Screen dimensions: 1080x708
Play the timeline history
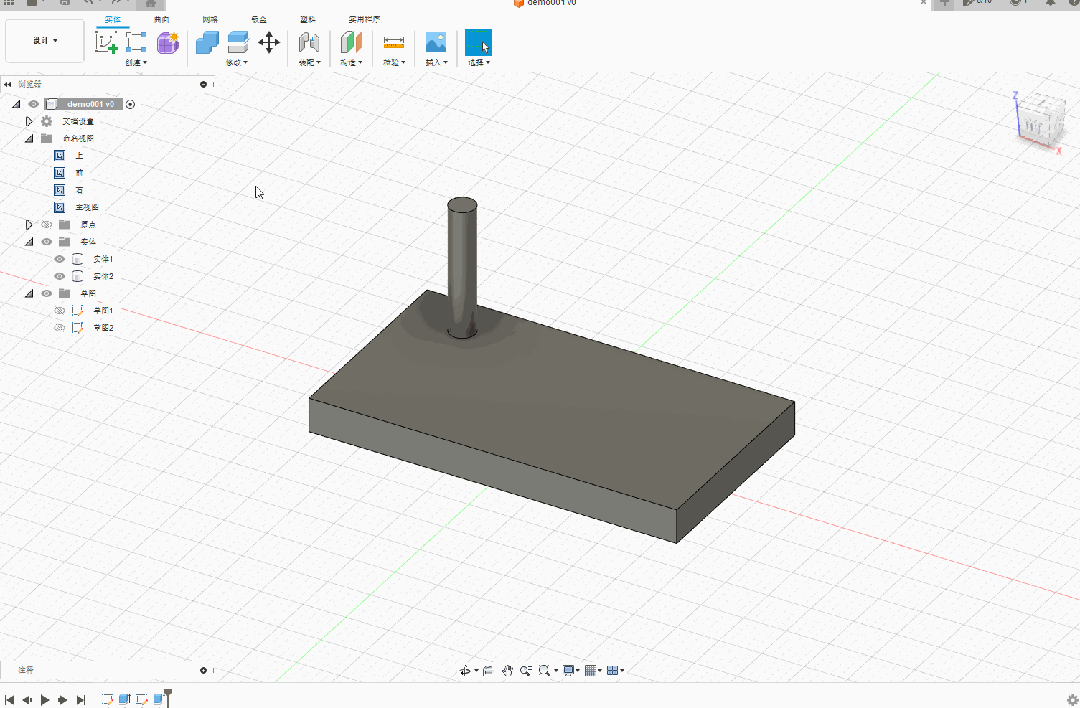coord(45,700)
